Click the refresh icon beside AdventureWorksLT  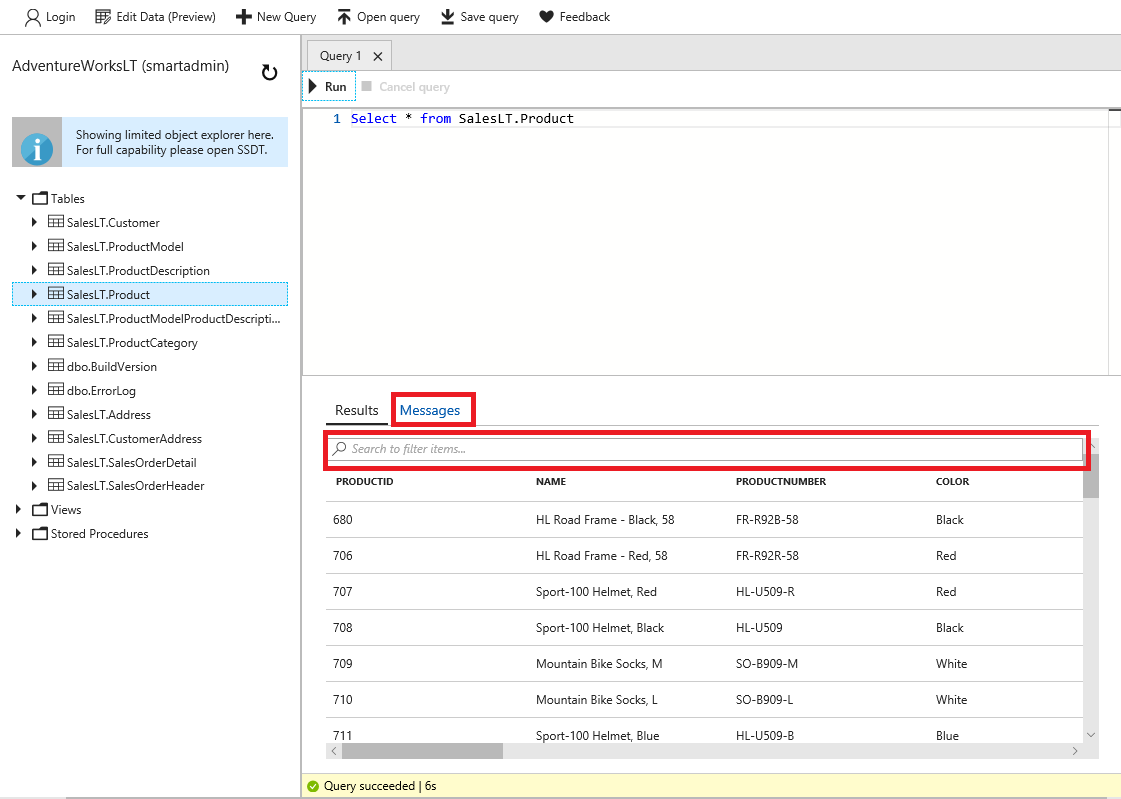tap(269, 72)
